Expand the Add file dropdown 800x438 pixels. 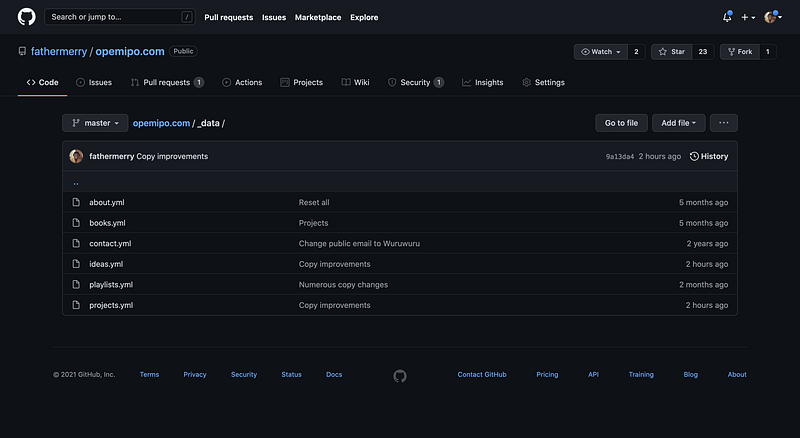(679, 123)
